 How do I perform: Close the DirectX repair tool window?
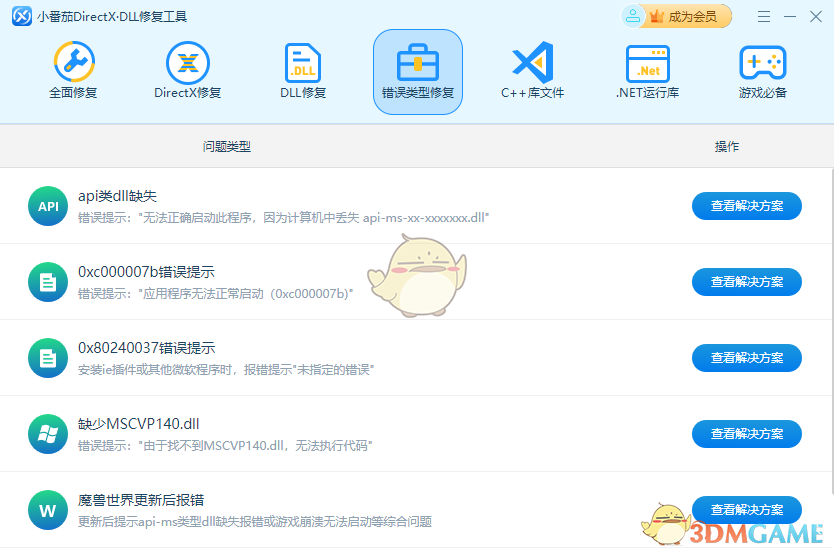[816, 16]
